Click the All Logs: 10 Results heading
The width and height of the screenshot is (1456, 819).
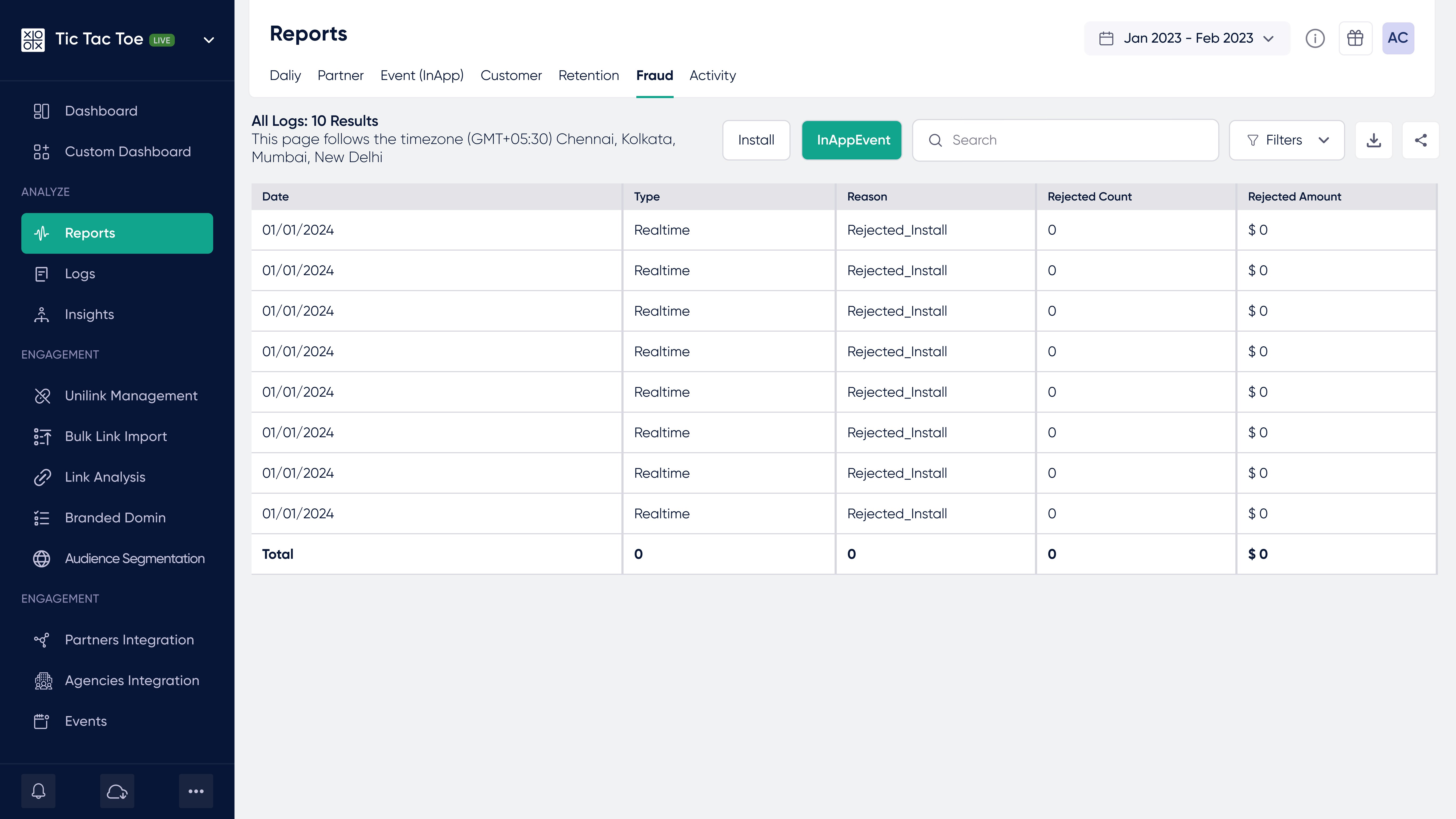click(315, 121)
